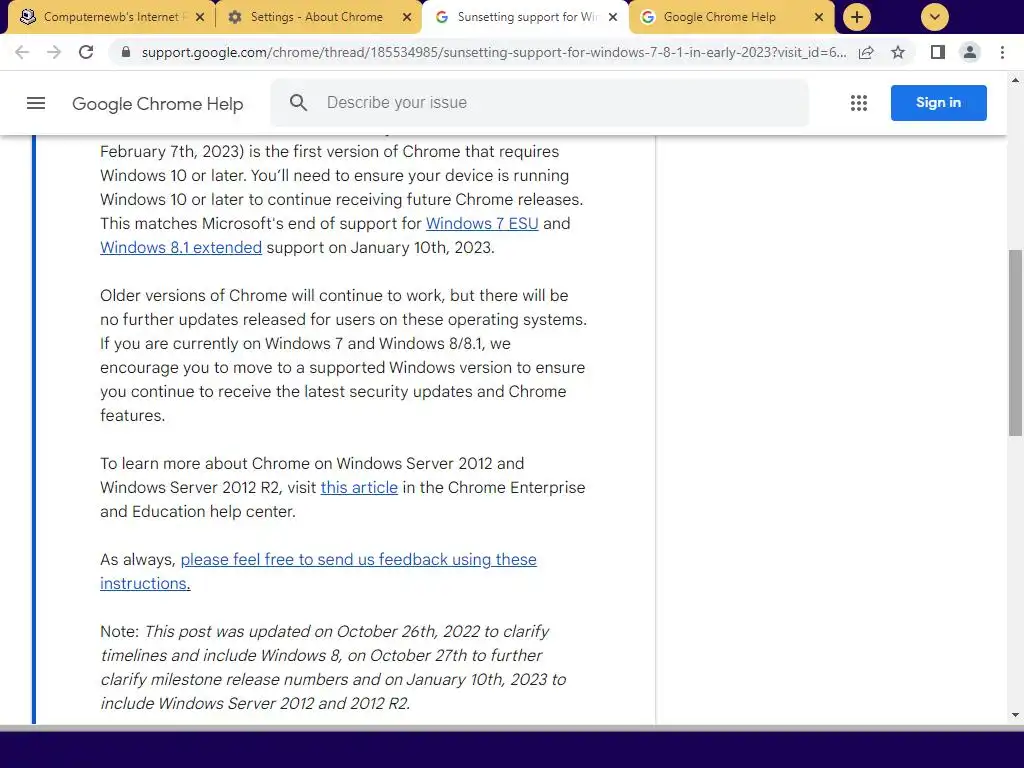The width and height of the screenshot is (1024, 768).
Task: Select the Sunsetting support tab
Action: pos(526,17)
